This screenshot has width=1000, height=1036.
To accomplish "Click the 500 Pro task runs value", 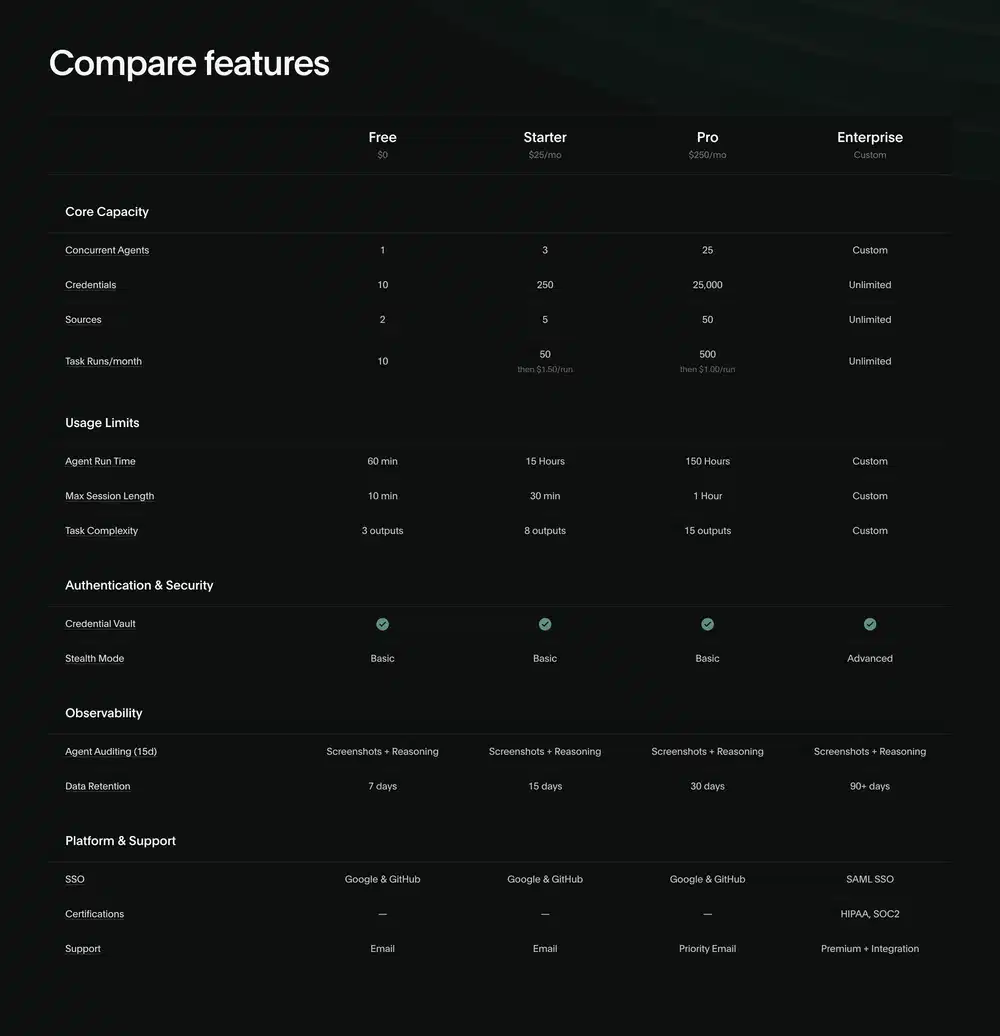I will tap(707, 354).
